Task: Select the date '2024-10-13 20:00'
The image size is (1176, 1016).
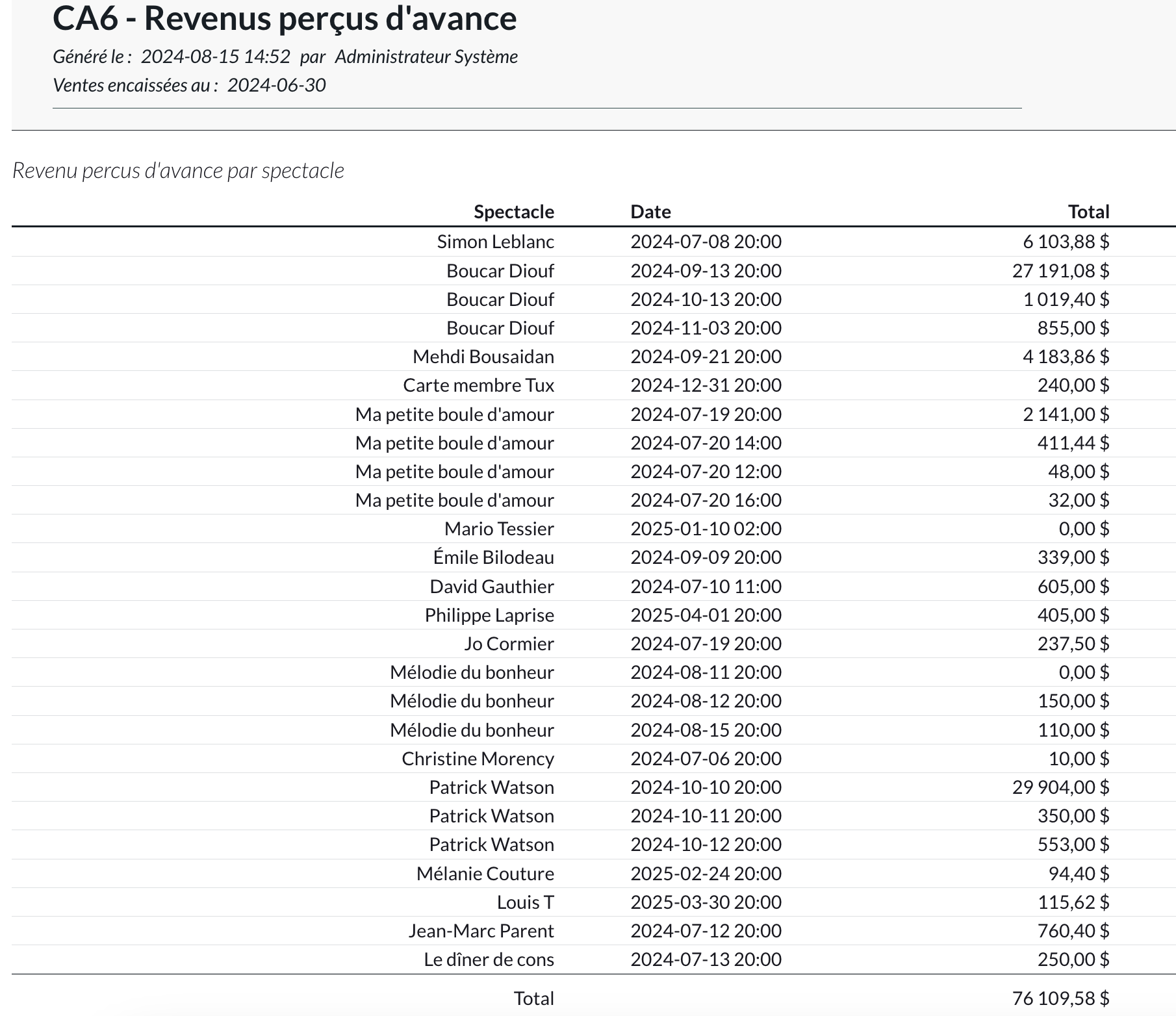Action: (x=706, y=299)
